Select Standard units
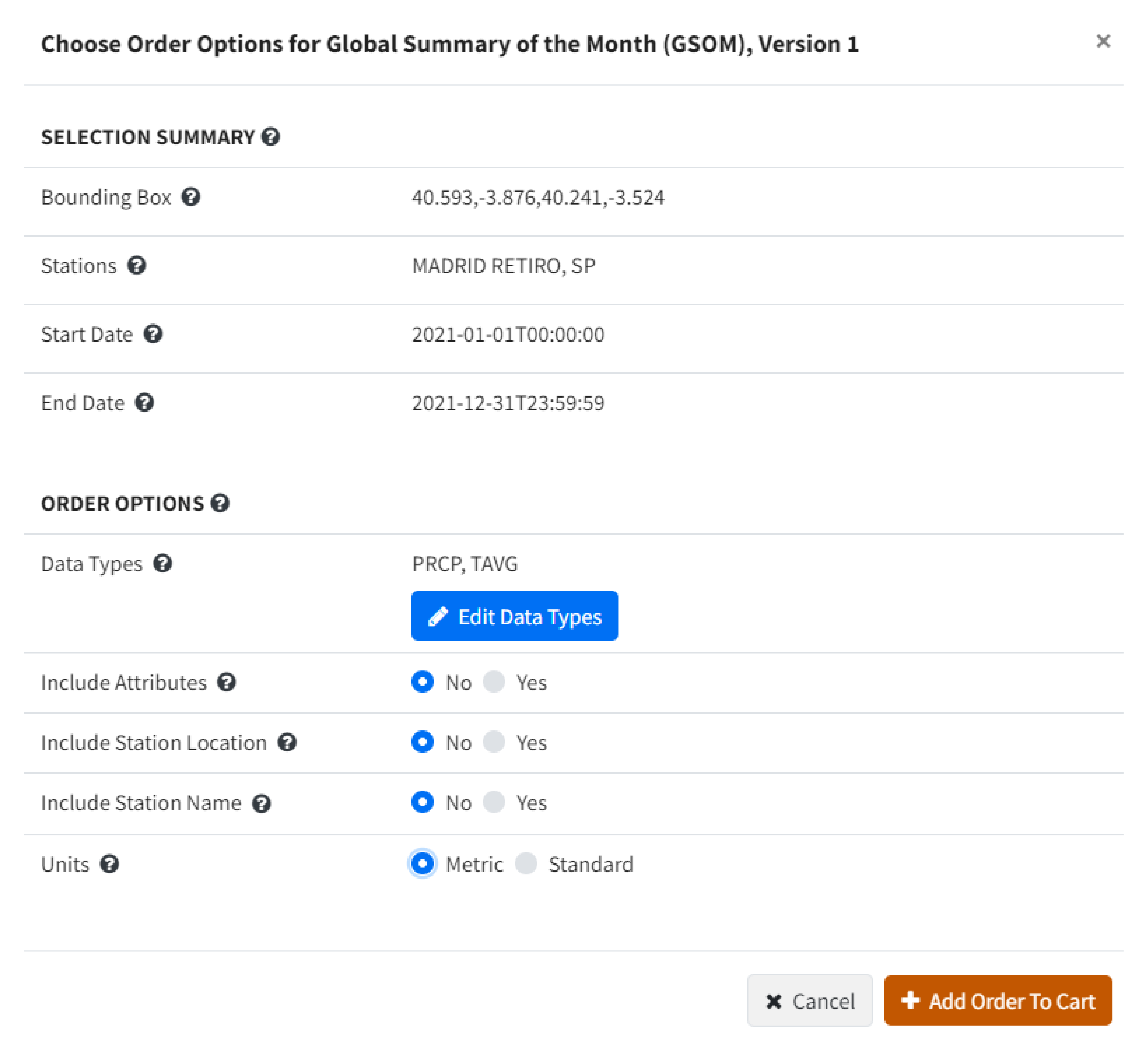Viewport: 1148px width, 1058px height. click(526, 863)
